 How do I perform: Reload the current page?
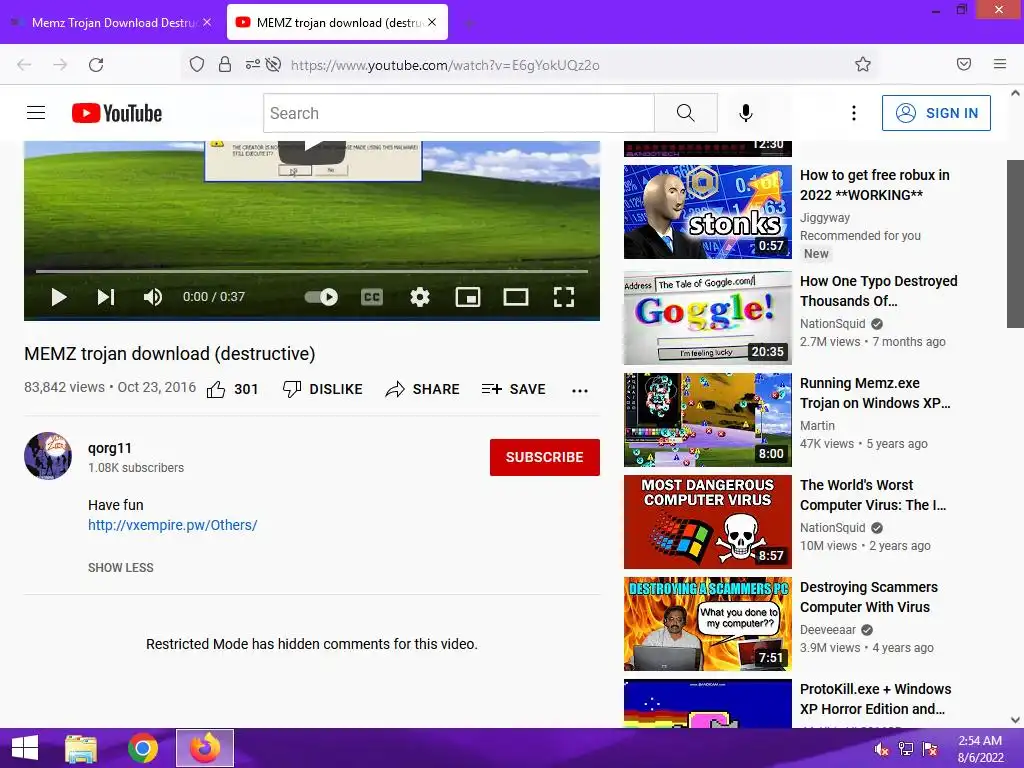96,65
